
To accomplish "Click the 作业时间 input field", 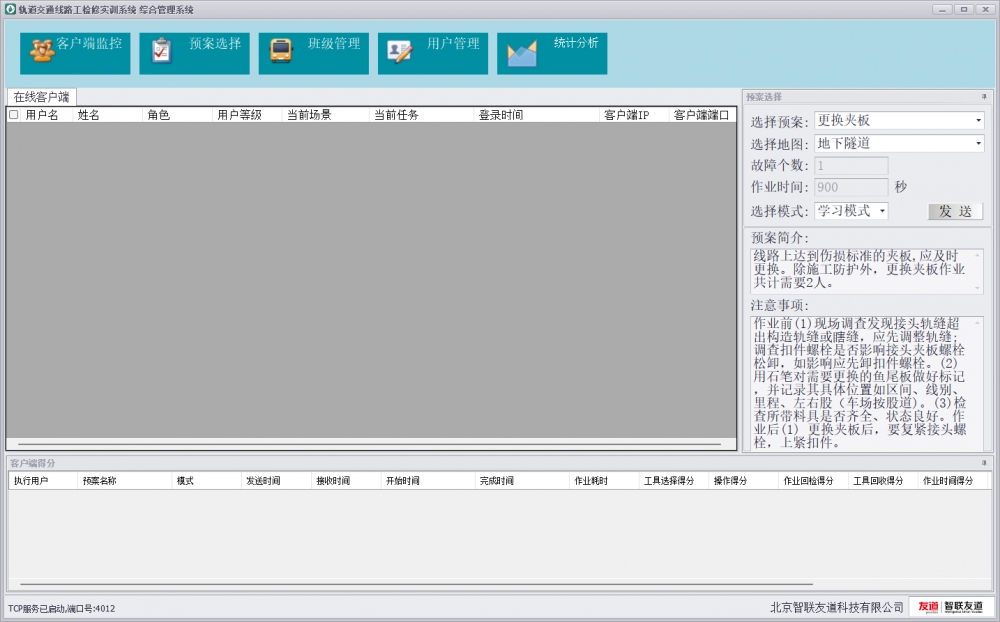I will tap(850, 188).
